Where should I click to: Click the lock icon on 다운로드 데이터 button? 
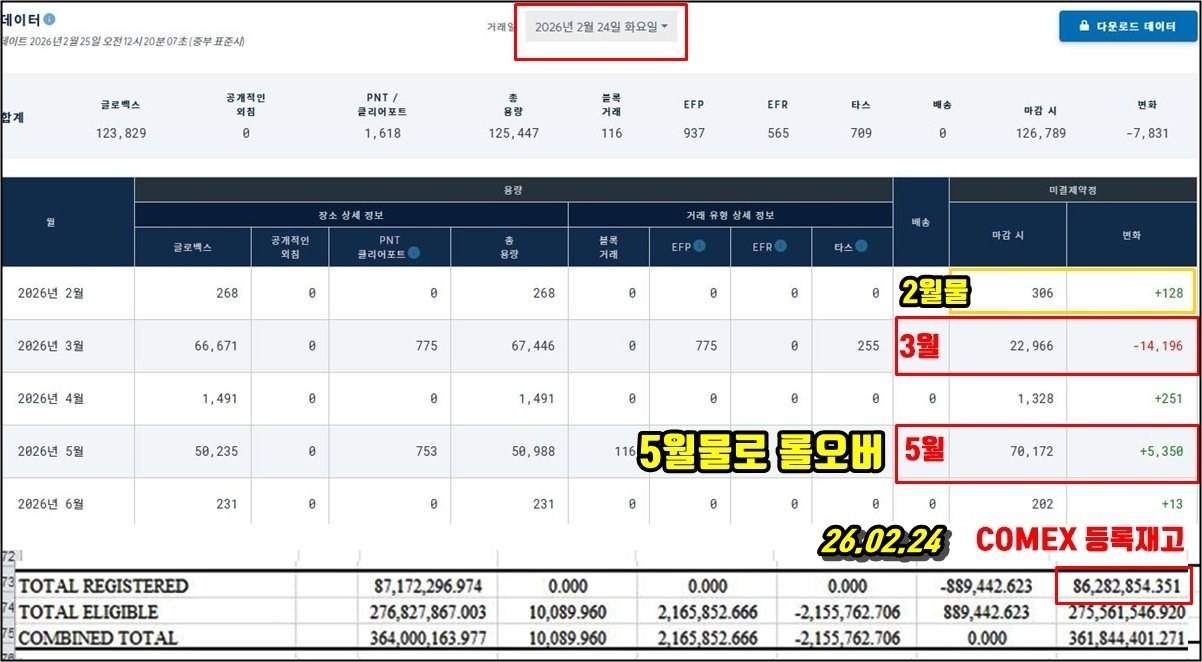click(x=1083, y=26)
